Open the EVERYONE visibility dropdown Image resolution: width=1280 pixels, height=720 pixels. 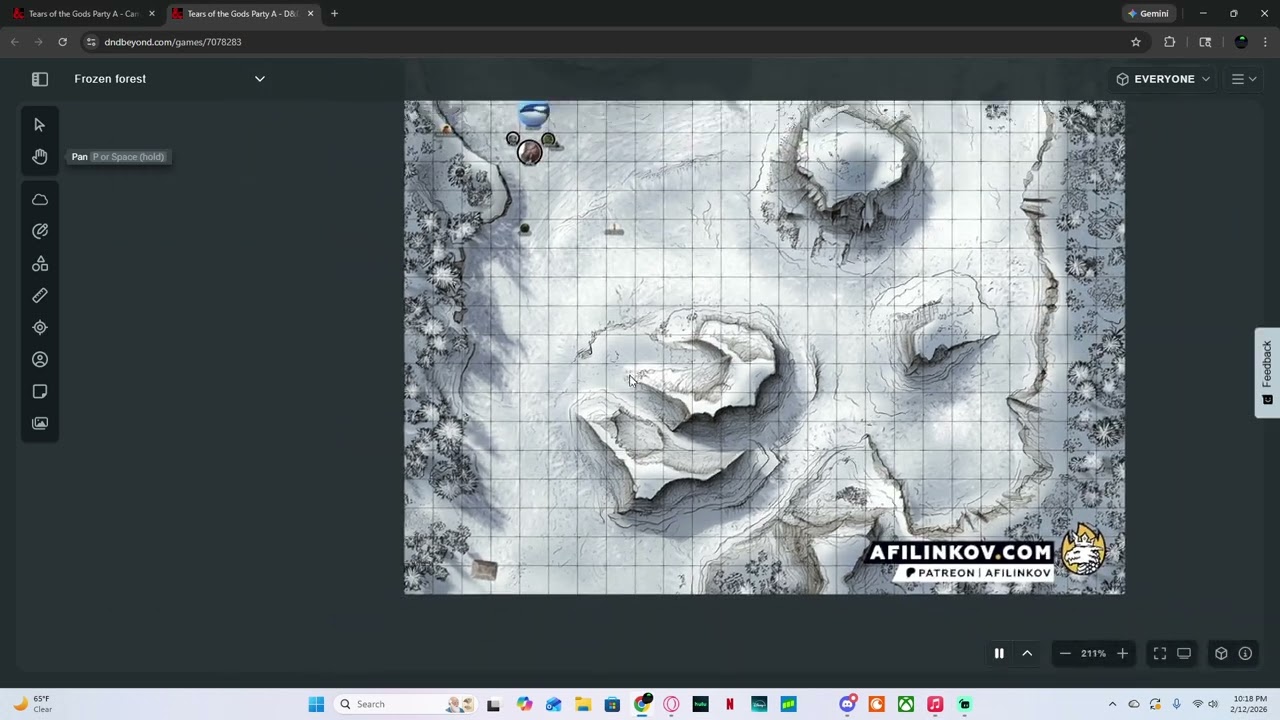click(1163, 79)
